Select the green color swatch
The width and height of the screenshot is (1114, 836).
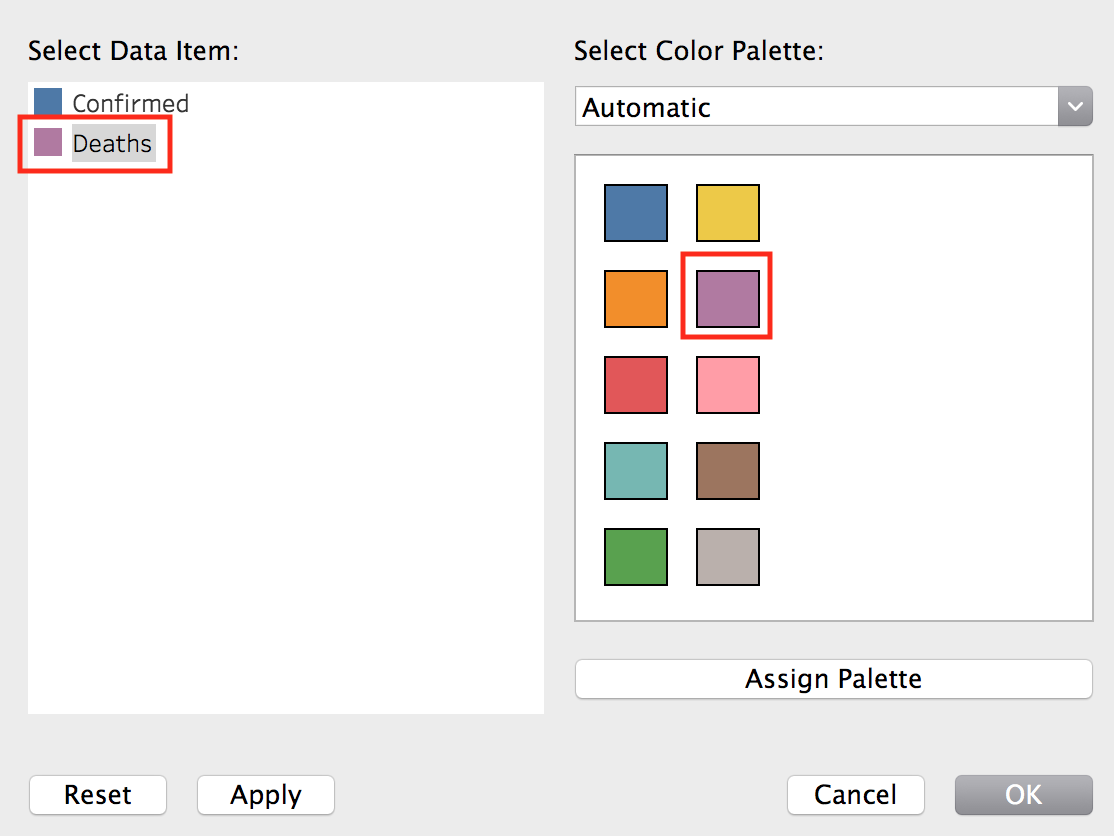pyautogui.click(x=635, y=556)
